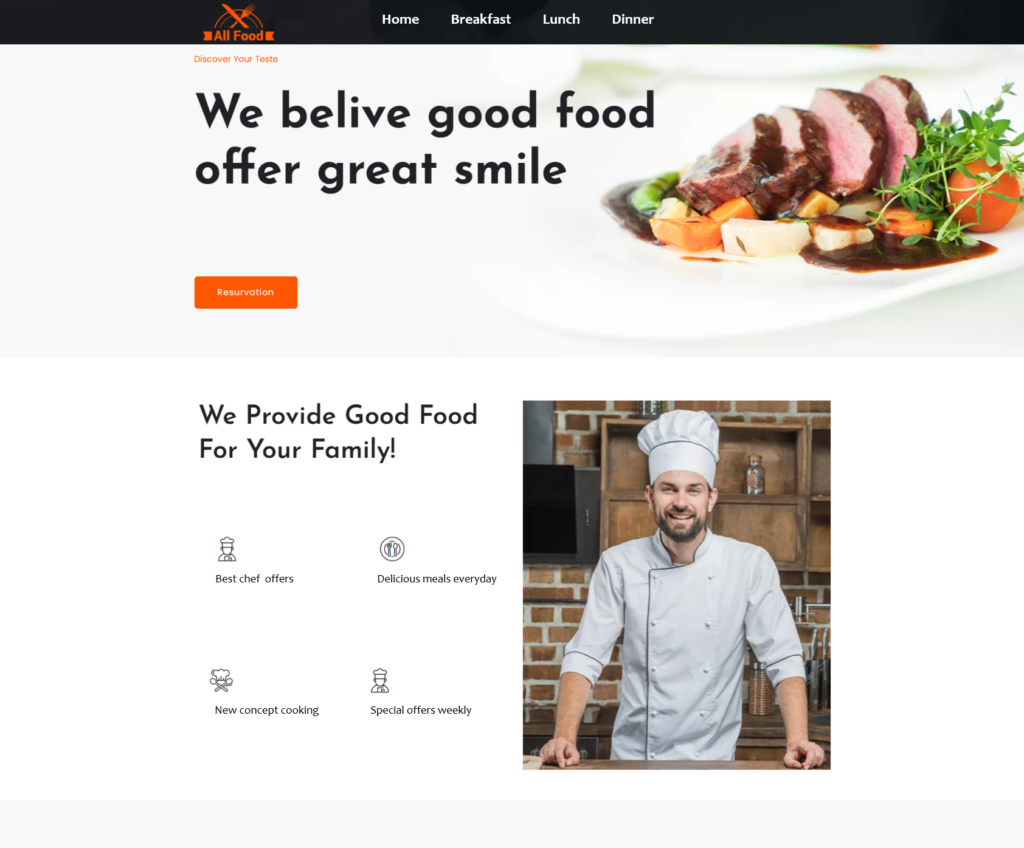Click the Best chef offers text
This screenshot has height=848, width=1024.
pyautogui.click(x=254, y=579)
